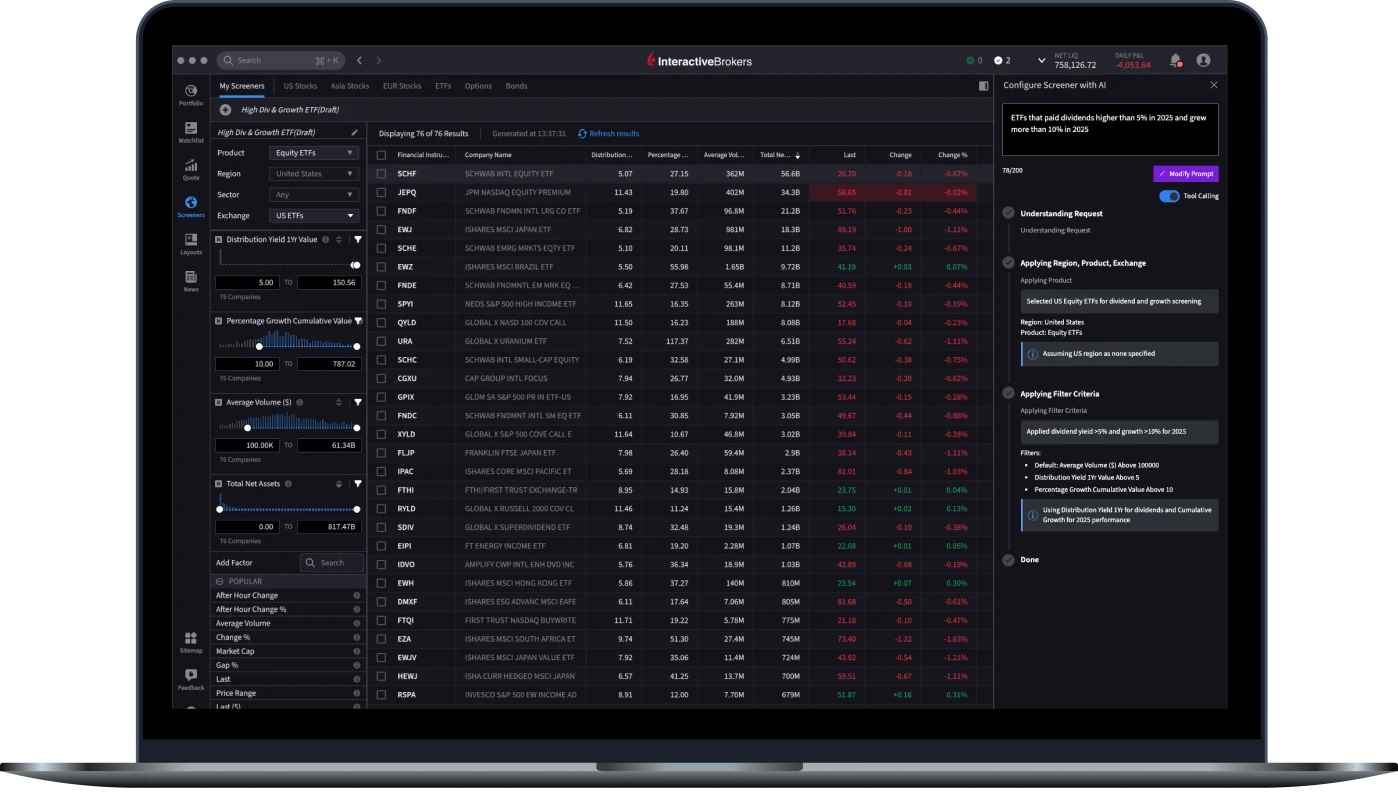Remove the Average Volume ($) filter

pyautogui.click(x=219, y=402)
